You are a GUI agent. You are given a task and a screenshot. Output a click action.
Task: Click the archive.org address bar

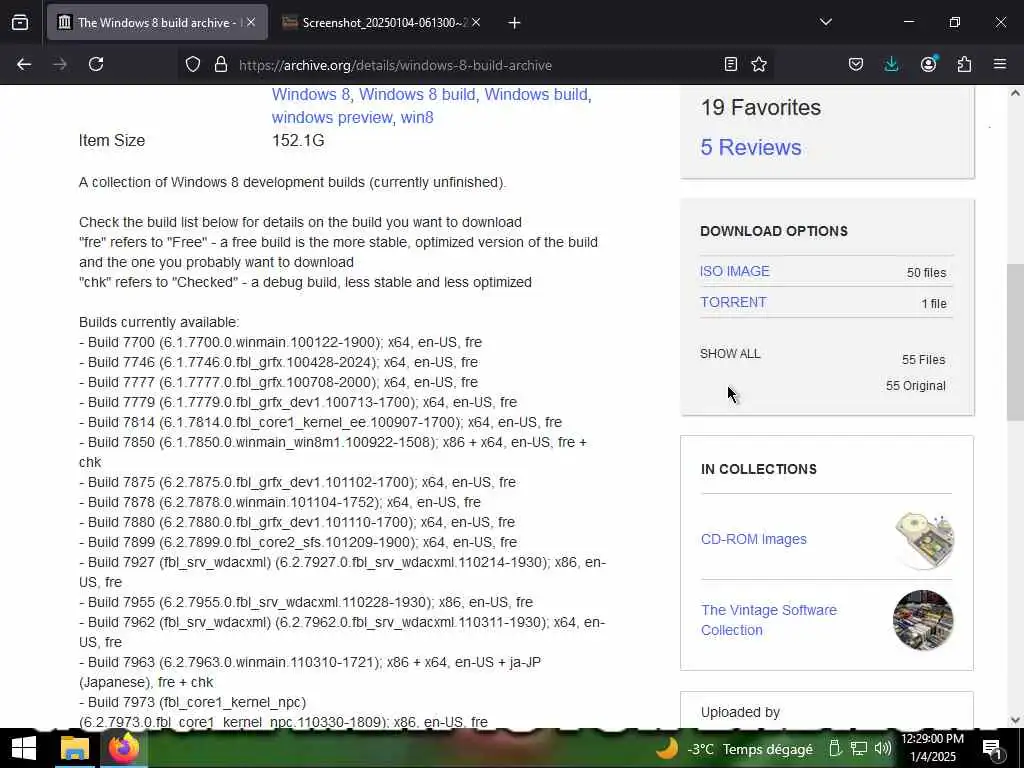[x=395, y=65]
